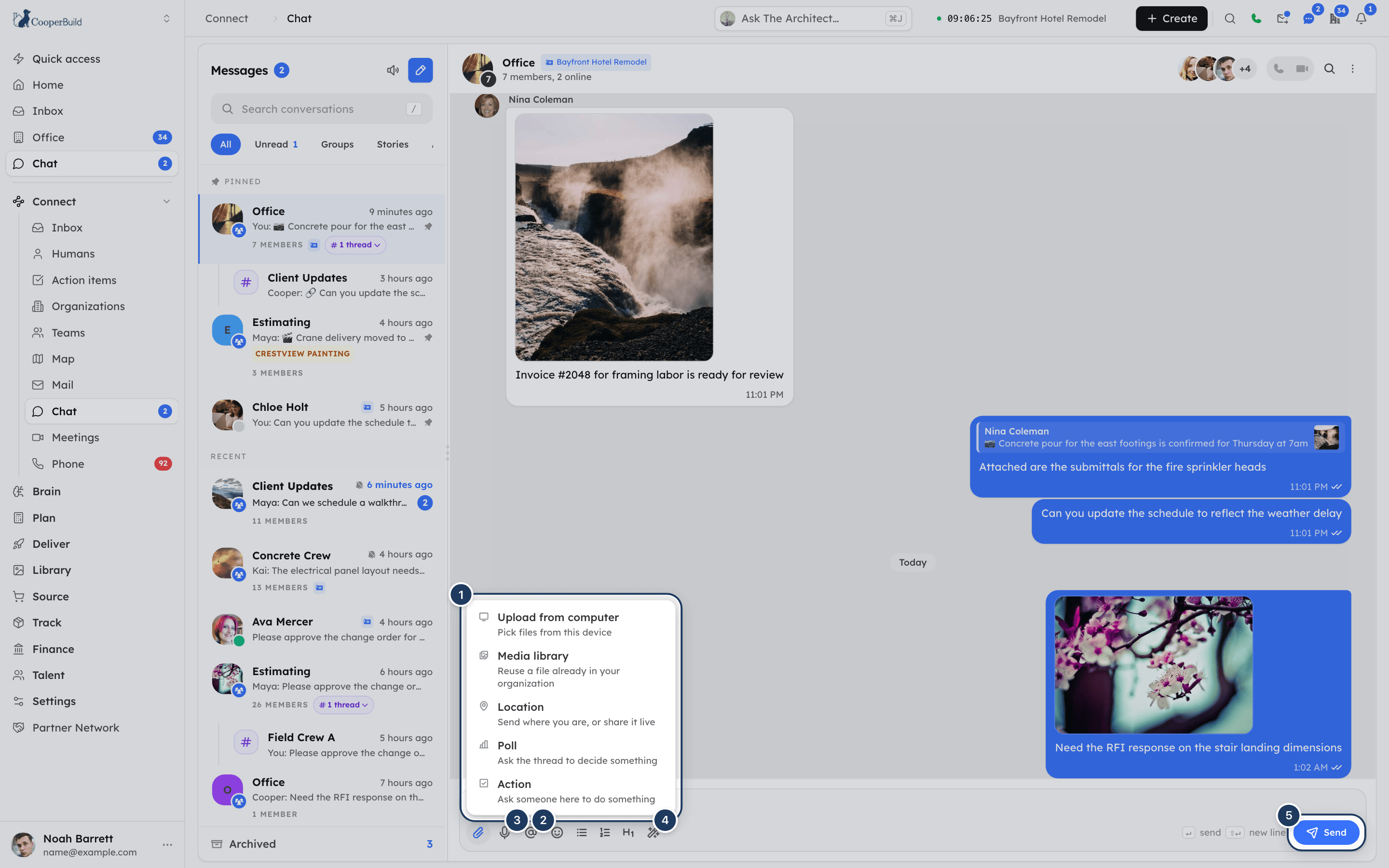Choose Poll from attach menu

571,752
